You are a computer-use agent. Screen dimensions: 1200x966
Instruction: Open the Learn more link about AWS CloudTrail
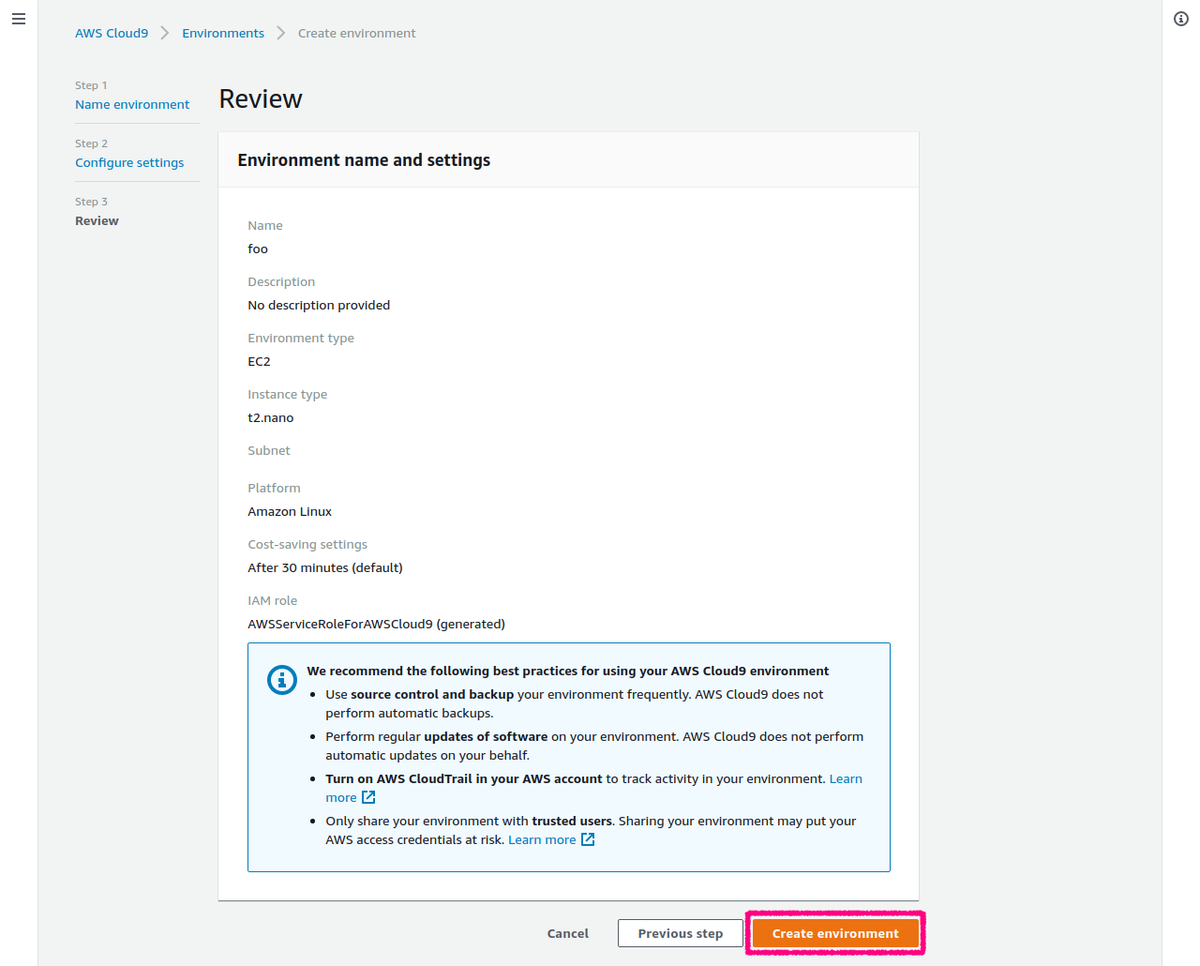[845, 778]
